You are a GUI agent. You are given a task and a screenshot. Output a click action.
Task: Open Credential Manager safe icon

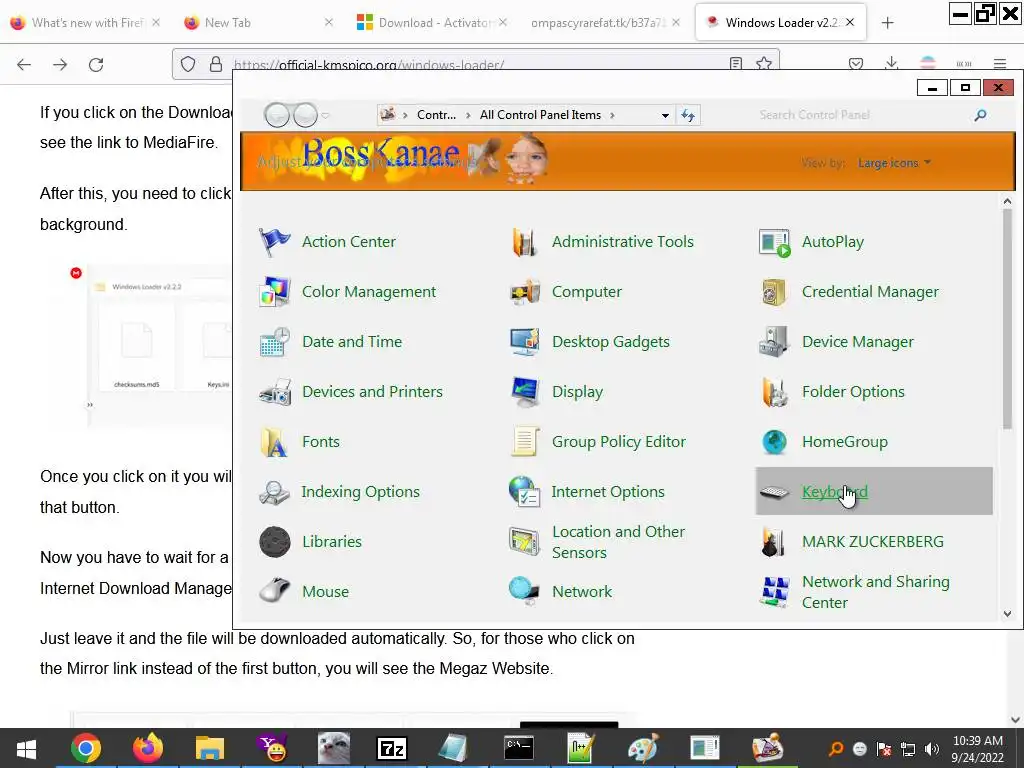(x=775, y=292)
